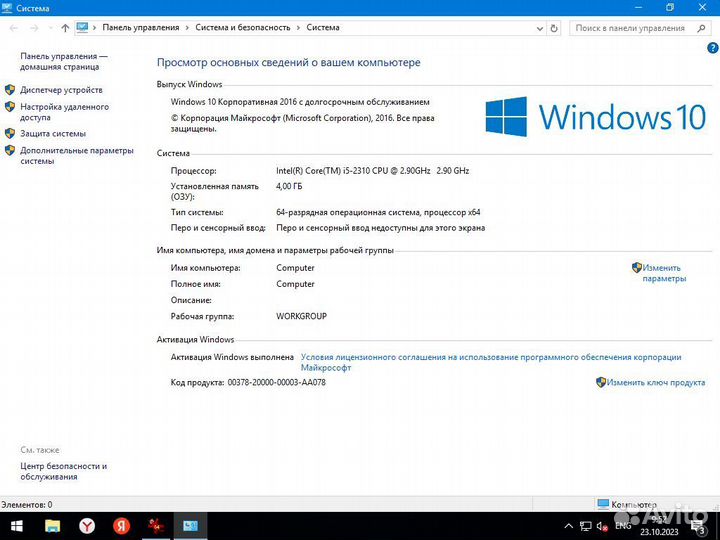Select the product ID 00378-20000-00003-AA078
The width and height of the screenshot is (720, 540).
tap(276, 382)
